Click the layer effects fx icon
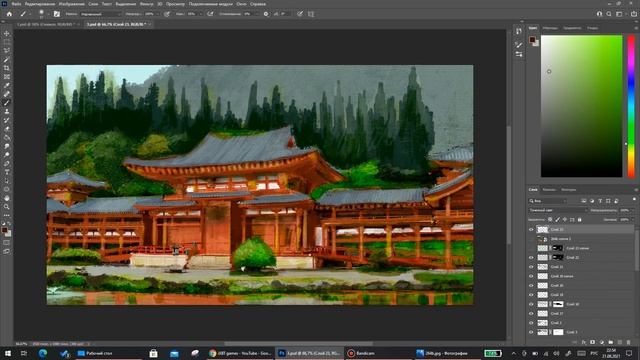 [x=584, y=342]
